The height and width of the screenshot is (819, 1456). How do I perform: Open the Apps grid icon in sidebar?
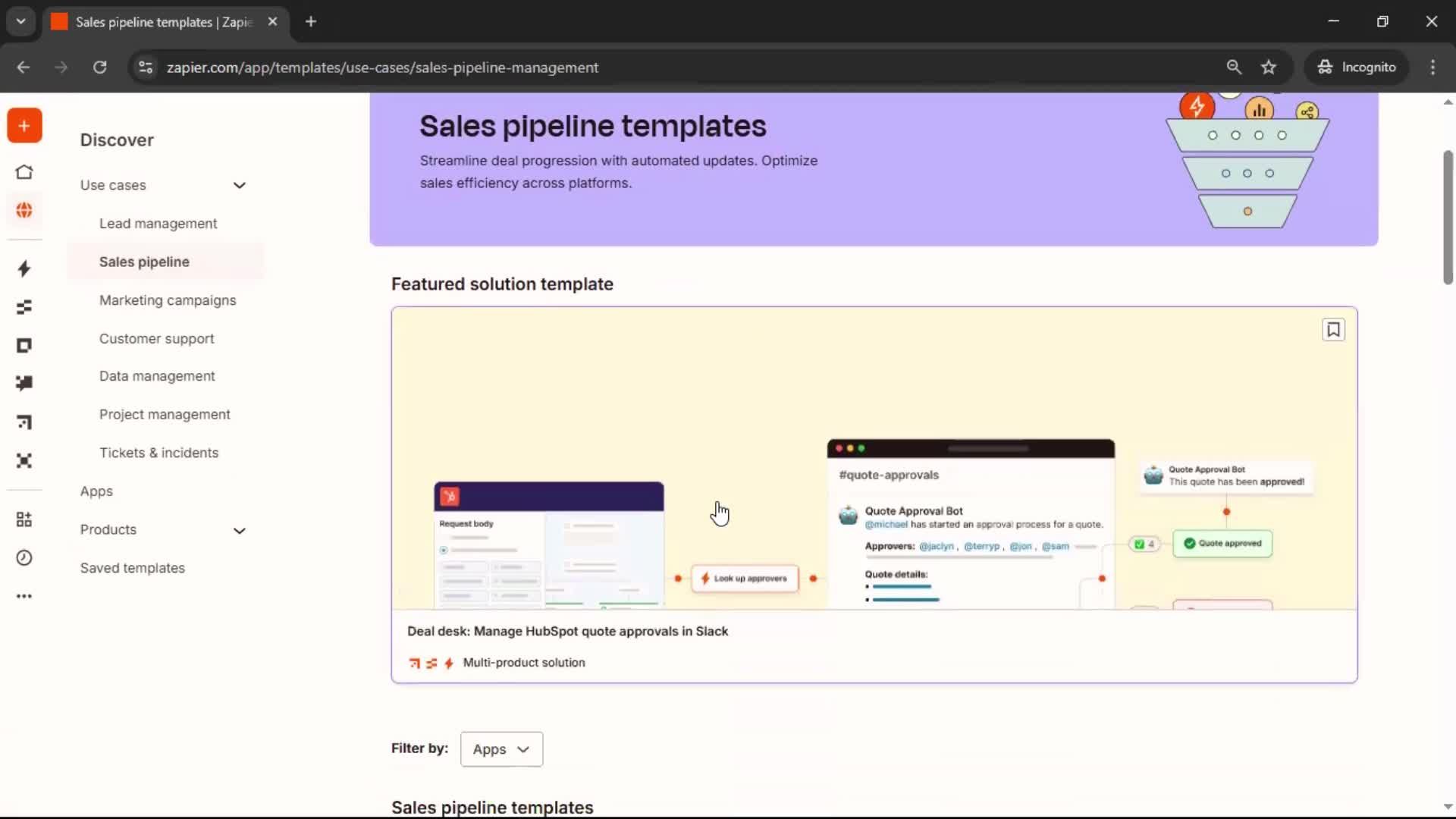point(24,519)
